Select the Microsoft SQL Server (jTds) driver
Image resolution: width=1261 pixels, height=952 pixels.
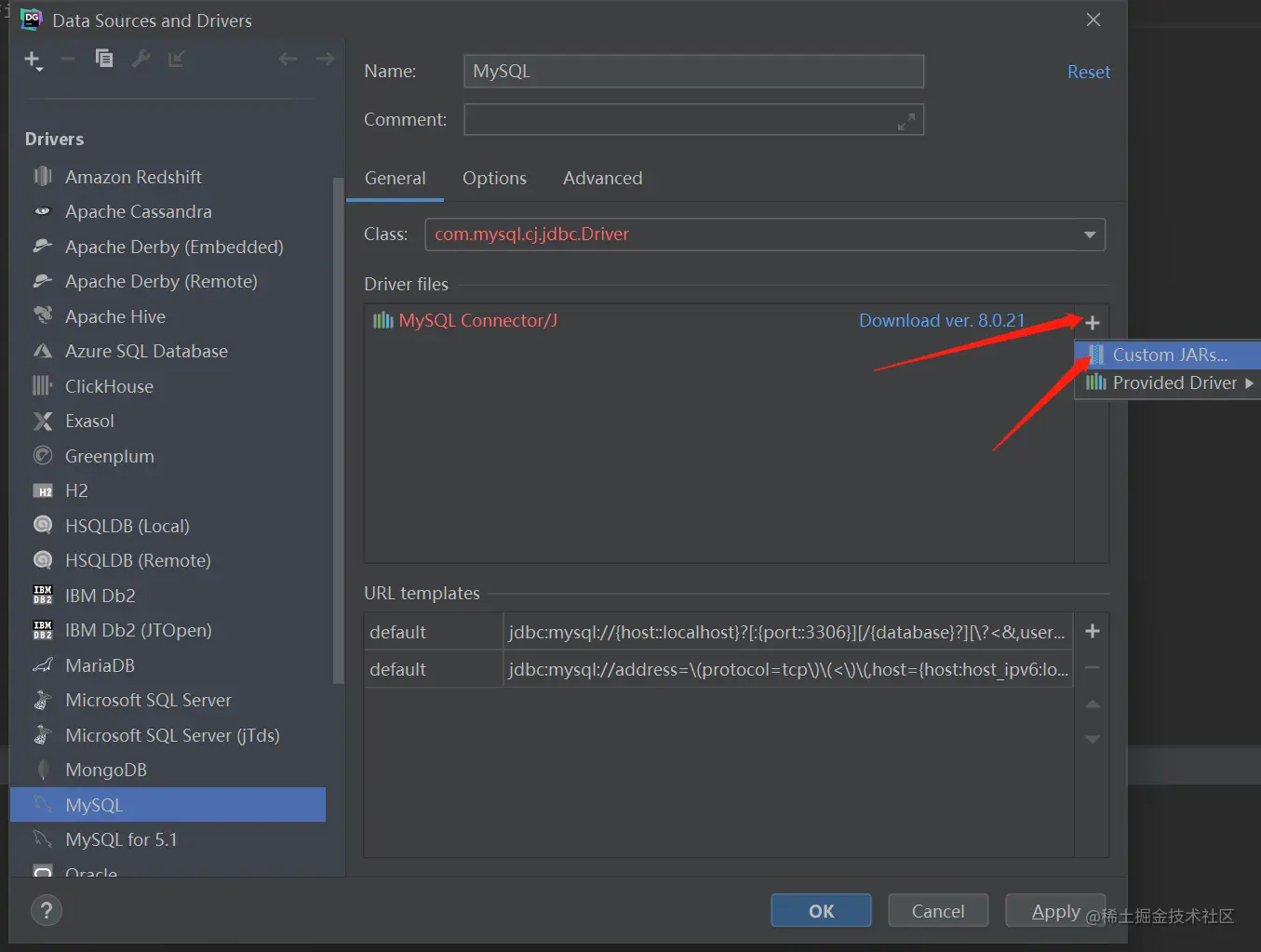pyautogui.click(x=168, y=735)
